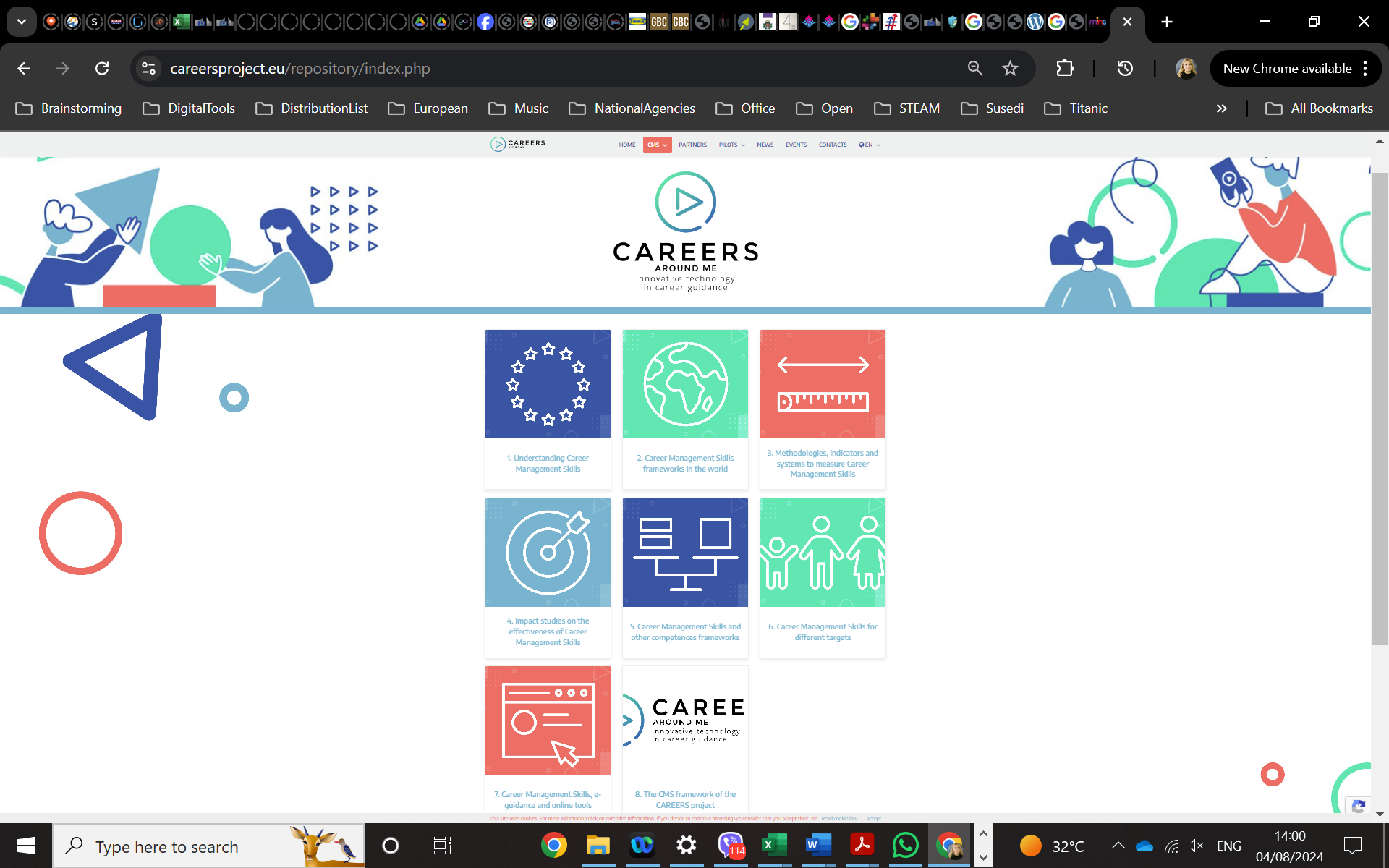The width and height of the screenshot is (1389, 868).
Task: Open the Music bookmarks folder
Action: 519,109
